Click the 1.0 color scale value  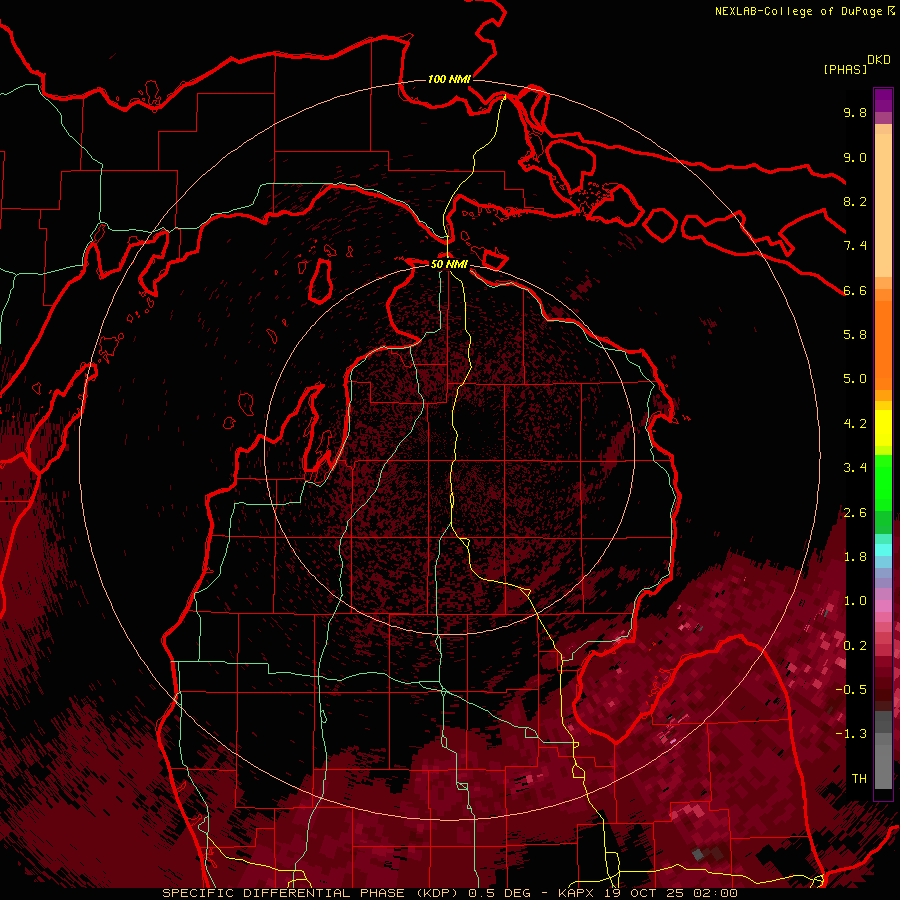click(x=855, y=601)
